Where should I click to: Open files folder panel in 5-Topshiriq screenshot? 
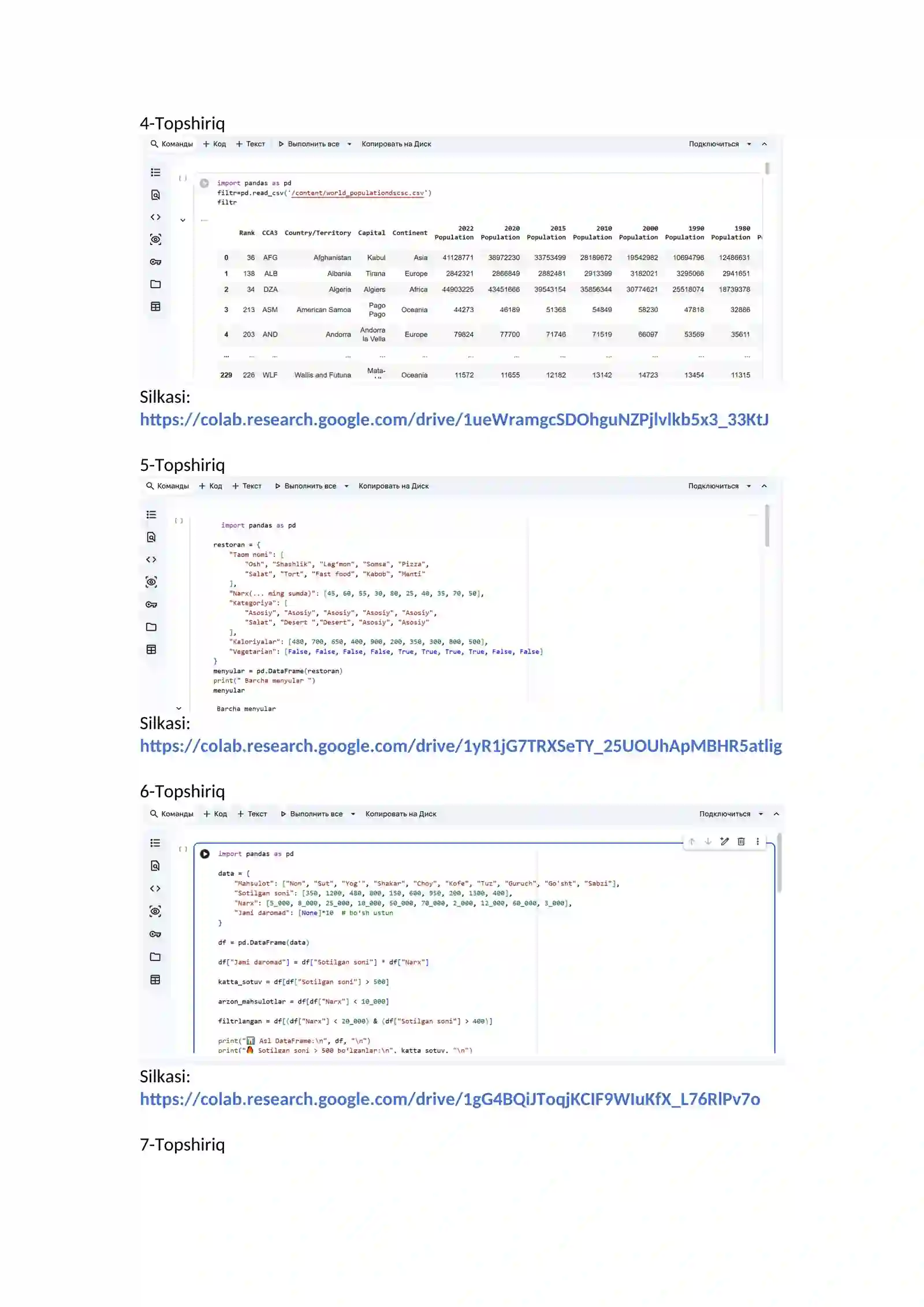coord(151,627)
